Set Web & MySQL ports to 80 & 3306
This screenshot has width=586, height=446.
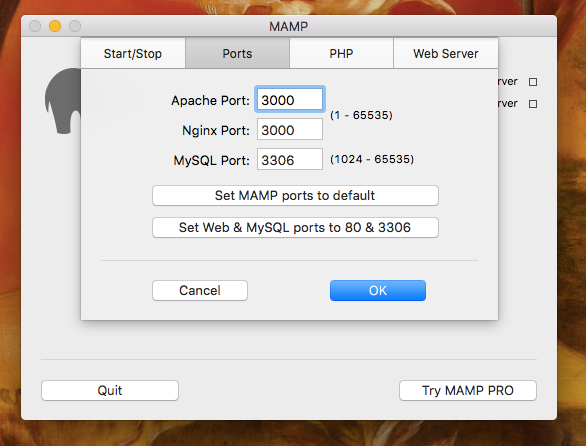pyautogui.click(x=295, y=227)
